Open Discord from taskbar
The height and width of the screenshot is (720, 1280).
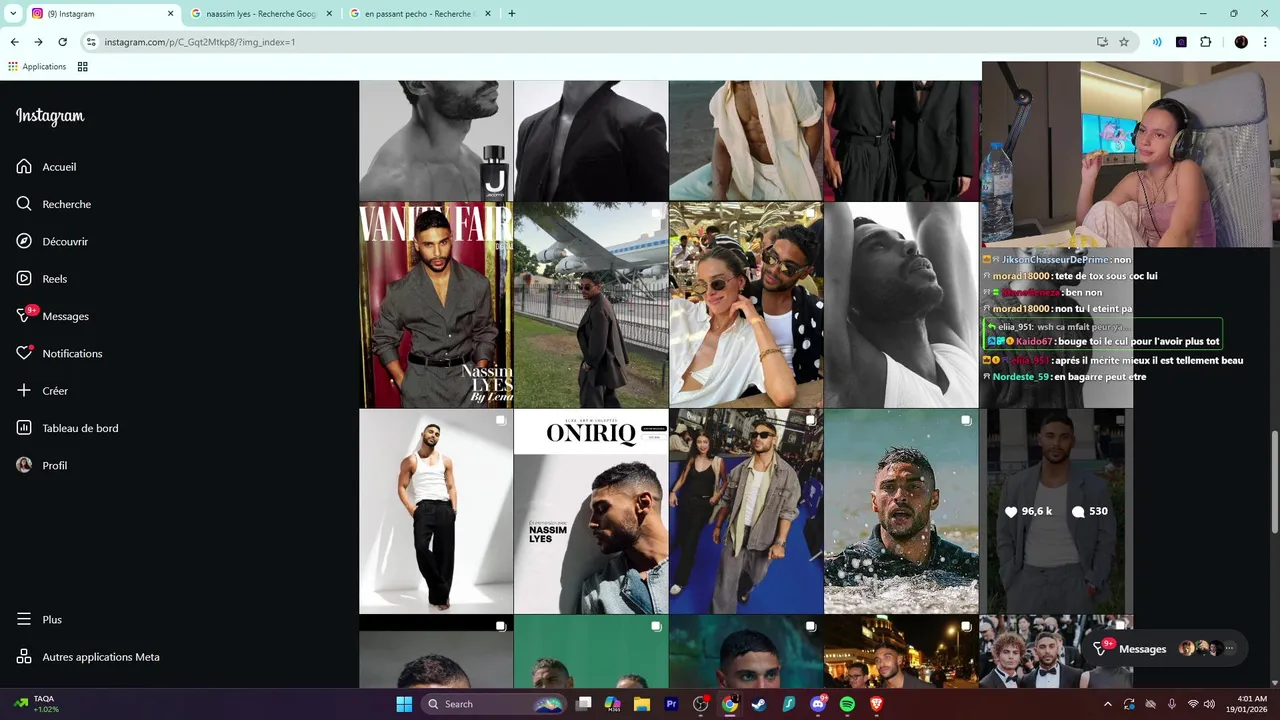[x=818, y=704]
